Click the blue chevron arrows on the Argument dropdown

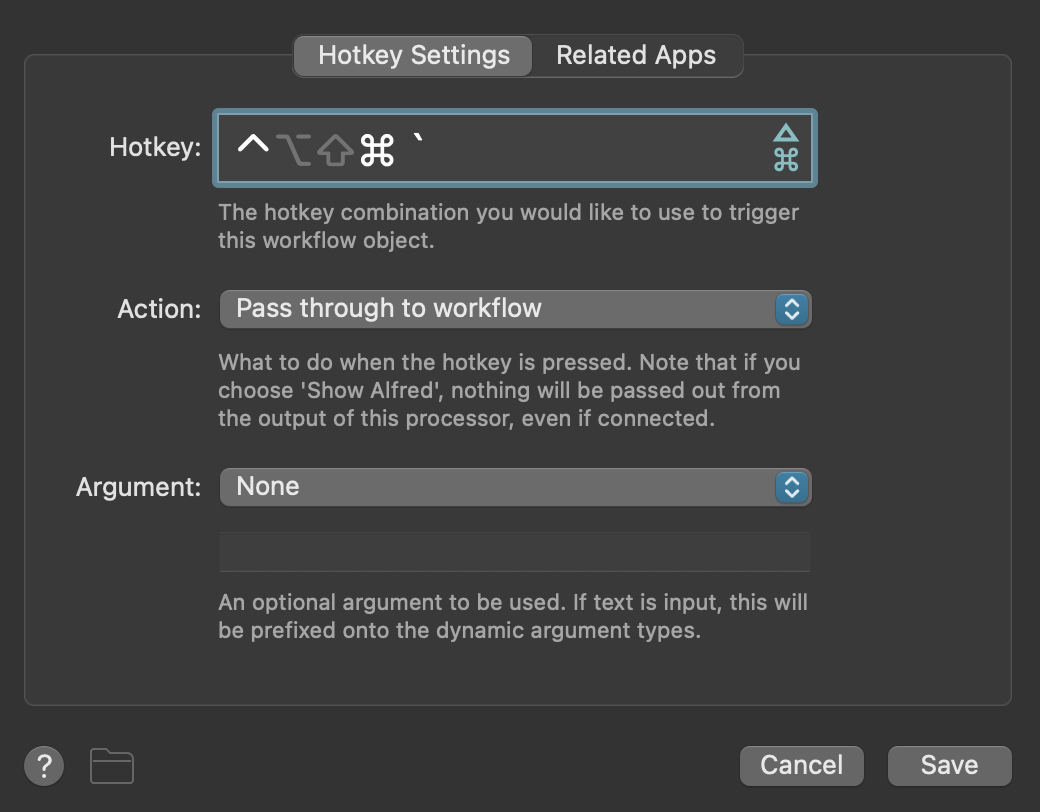tap(792, 487)
